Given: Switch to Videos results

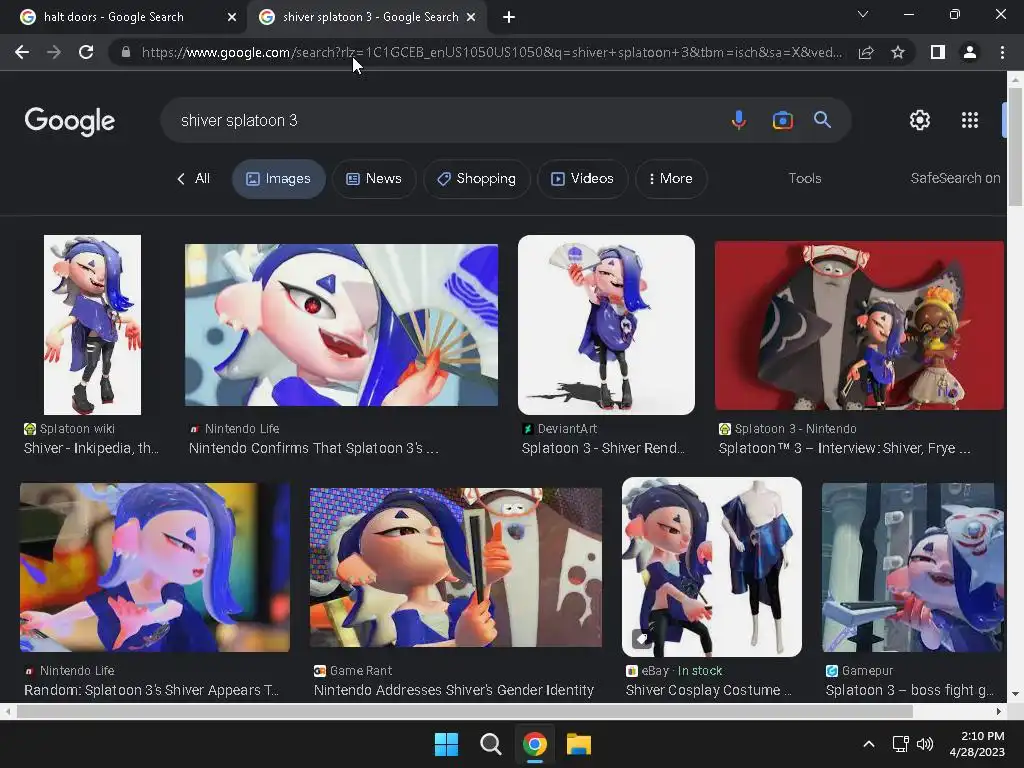Looking at the screenshot, I should [x=583, y=178].
